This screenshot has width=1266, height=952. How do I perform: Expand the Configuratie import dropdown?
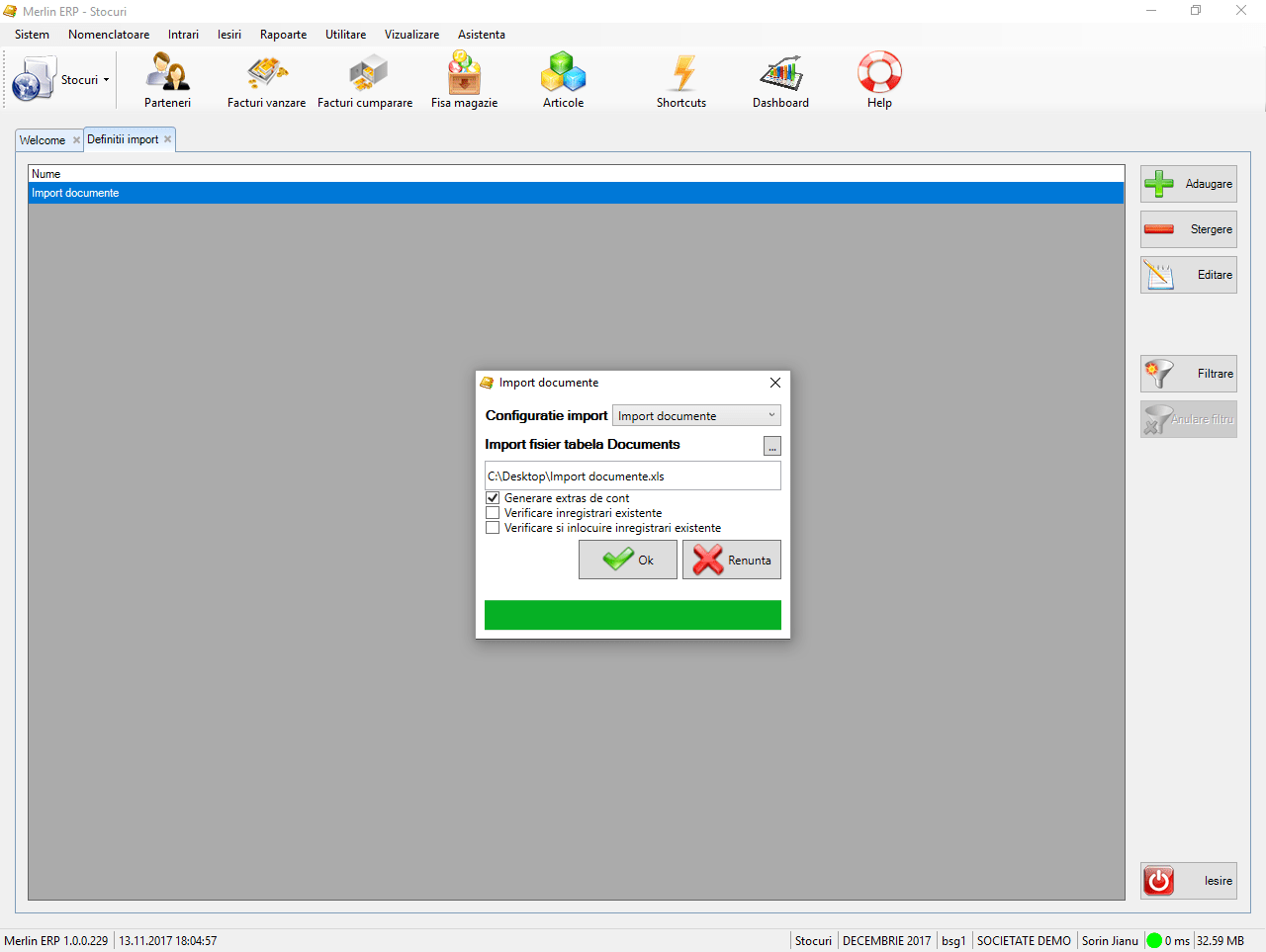pos(771,415)
